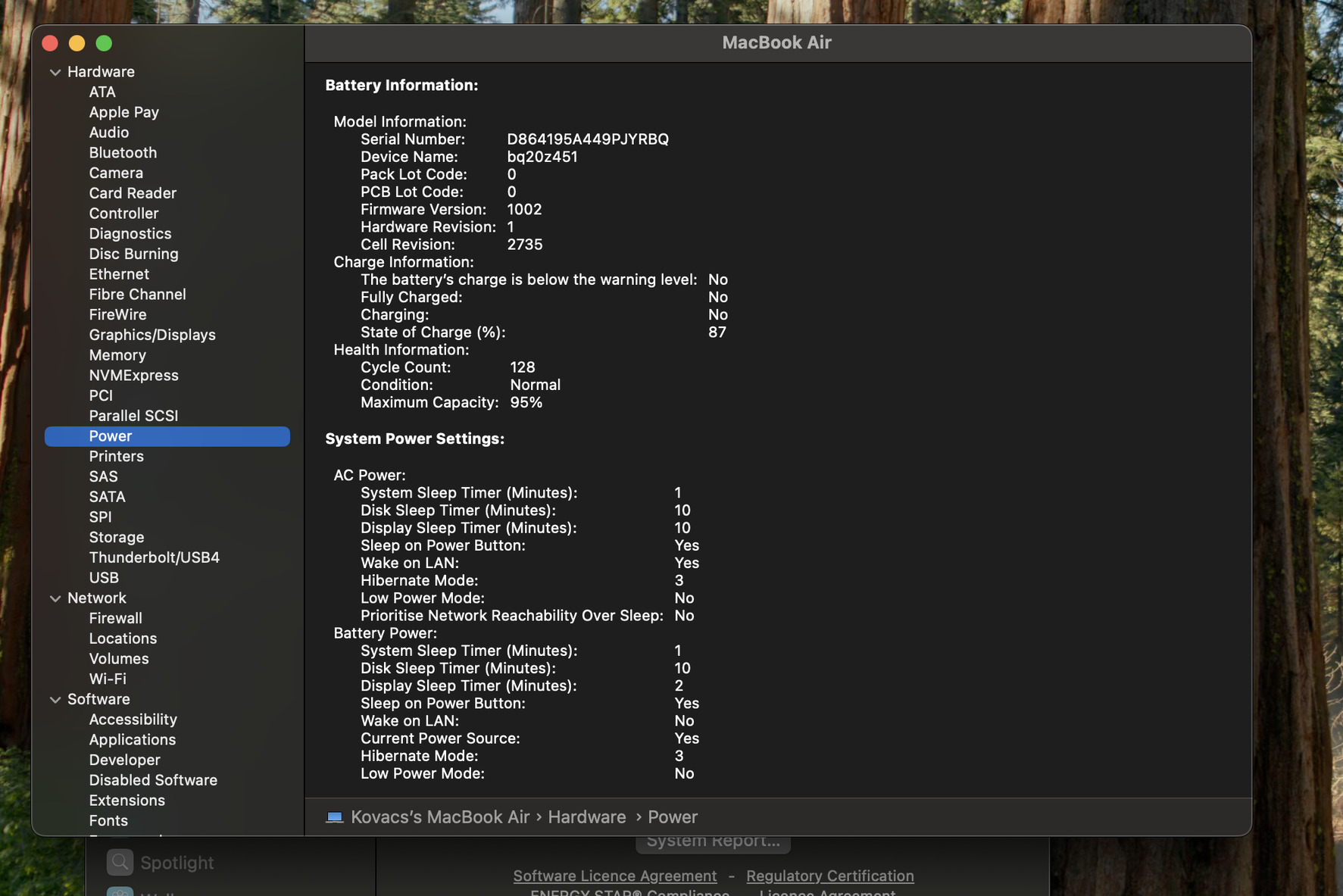This screenshot has height=896, width=1343.
Task: Click the Cycle Count value 128
Action: point(523,367)
